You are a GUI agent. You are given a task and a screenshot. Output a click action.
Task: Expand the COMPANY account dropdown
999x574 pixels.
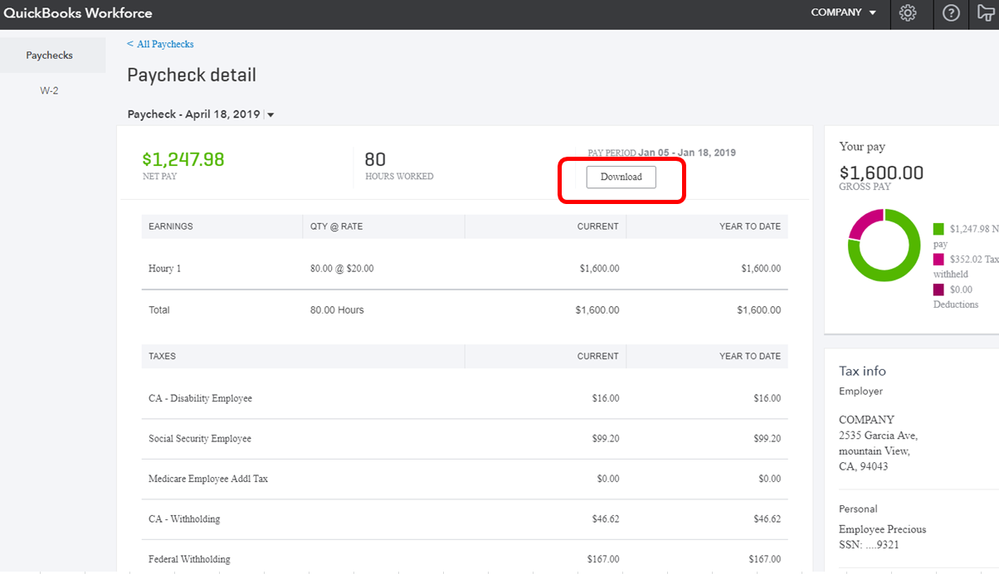click(x=844, y=13)
